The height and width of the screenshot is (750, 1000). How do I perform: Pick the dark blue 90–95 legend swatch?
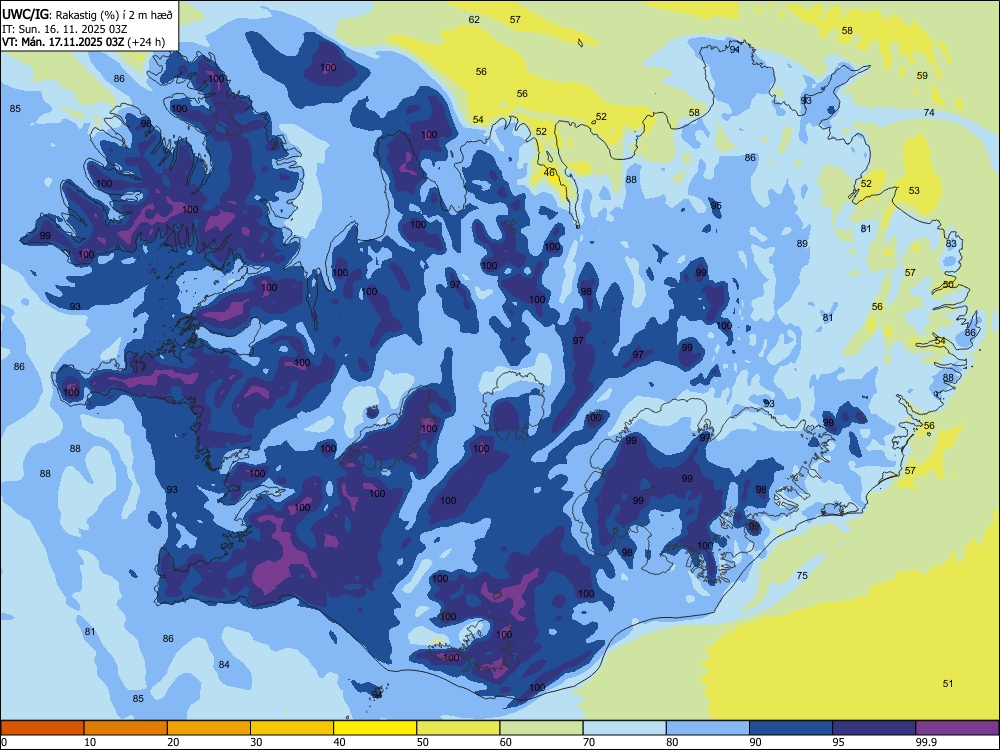791,728
